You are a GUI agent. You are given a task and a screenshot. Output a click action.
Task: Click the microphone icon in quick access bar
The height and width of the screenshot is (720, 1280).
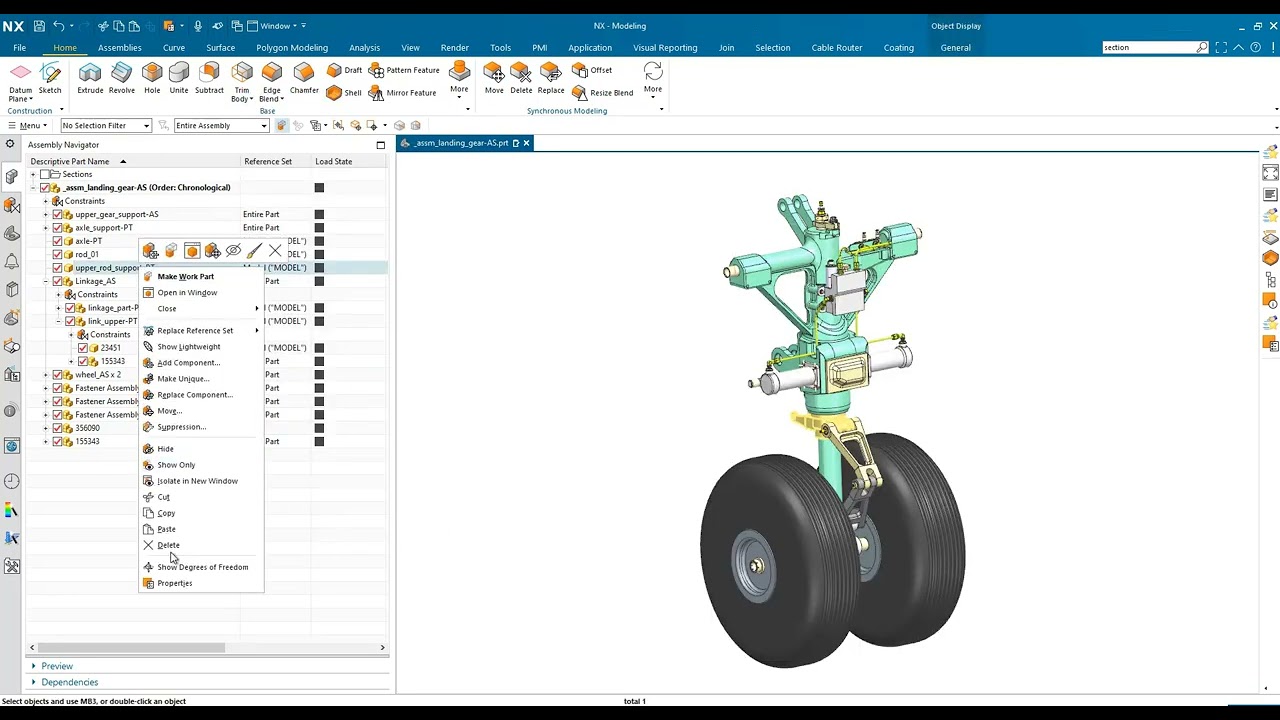click(x=198, y=26)
